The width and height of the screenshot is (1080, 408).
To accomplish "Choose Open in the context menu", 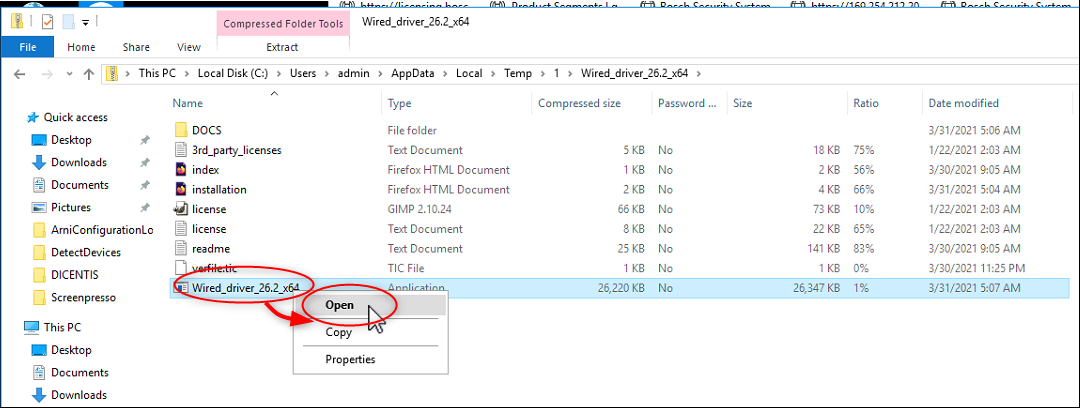I will (340, 305).
